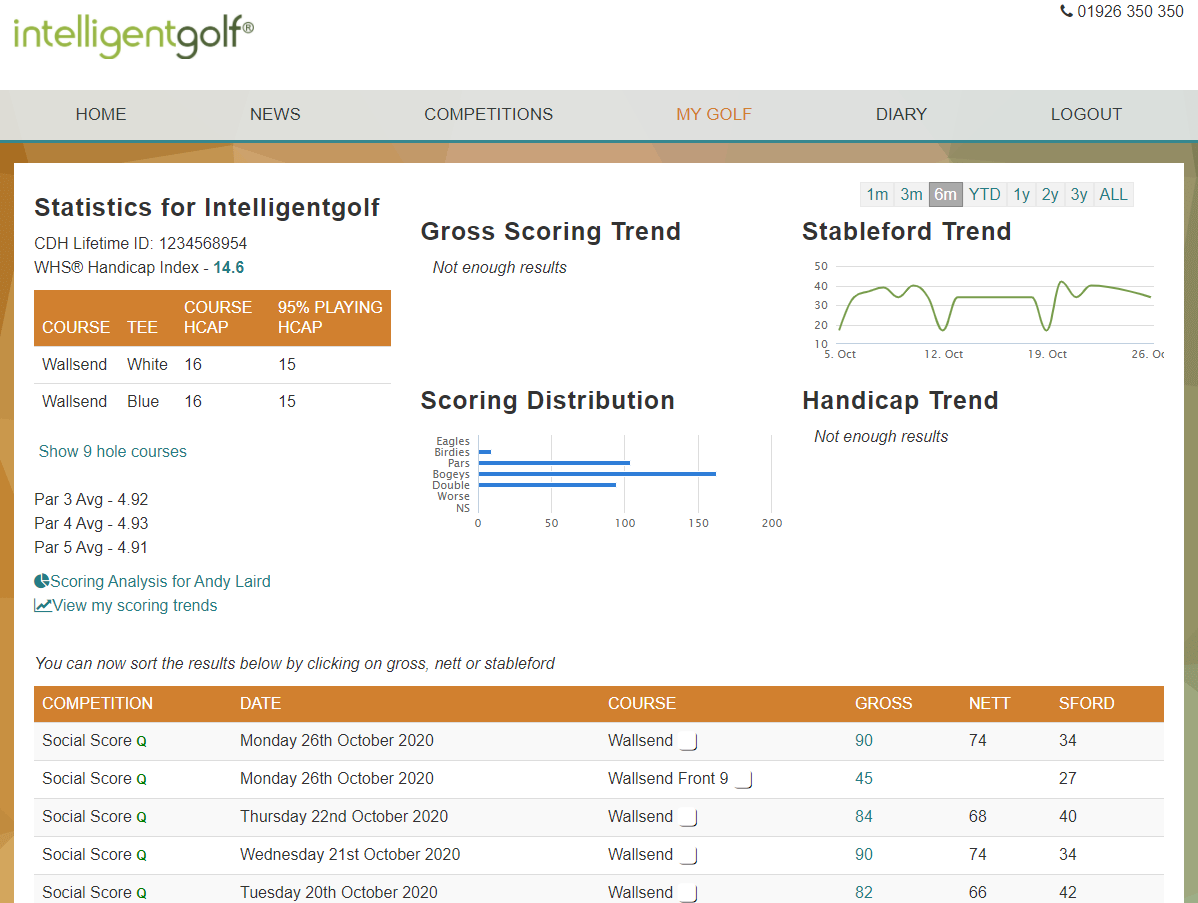The height and width of the screenshot is (903, 1198).
Task: Click the Wallsend White tee row
Action: 212,364
